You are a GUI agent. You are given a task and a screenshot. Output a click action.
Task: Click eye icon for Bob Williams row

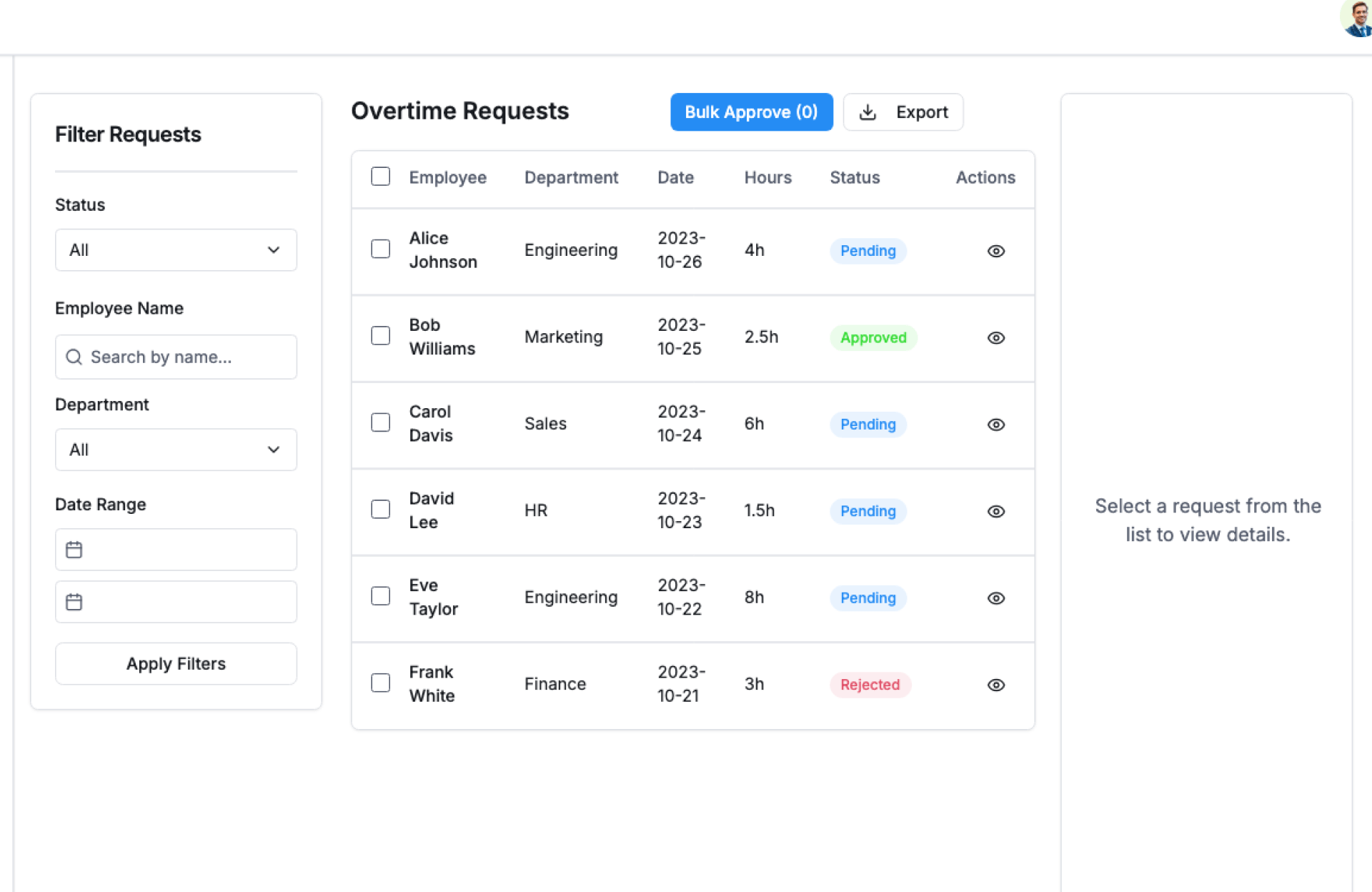[x=995, y=338]
